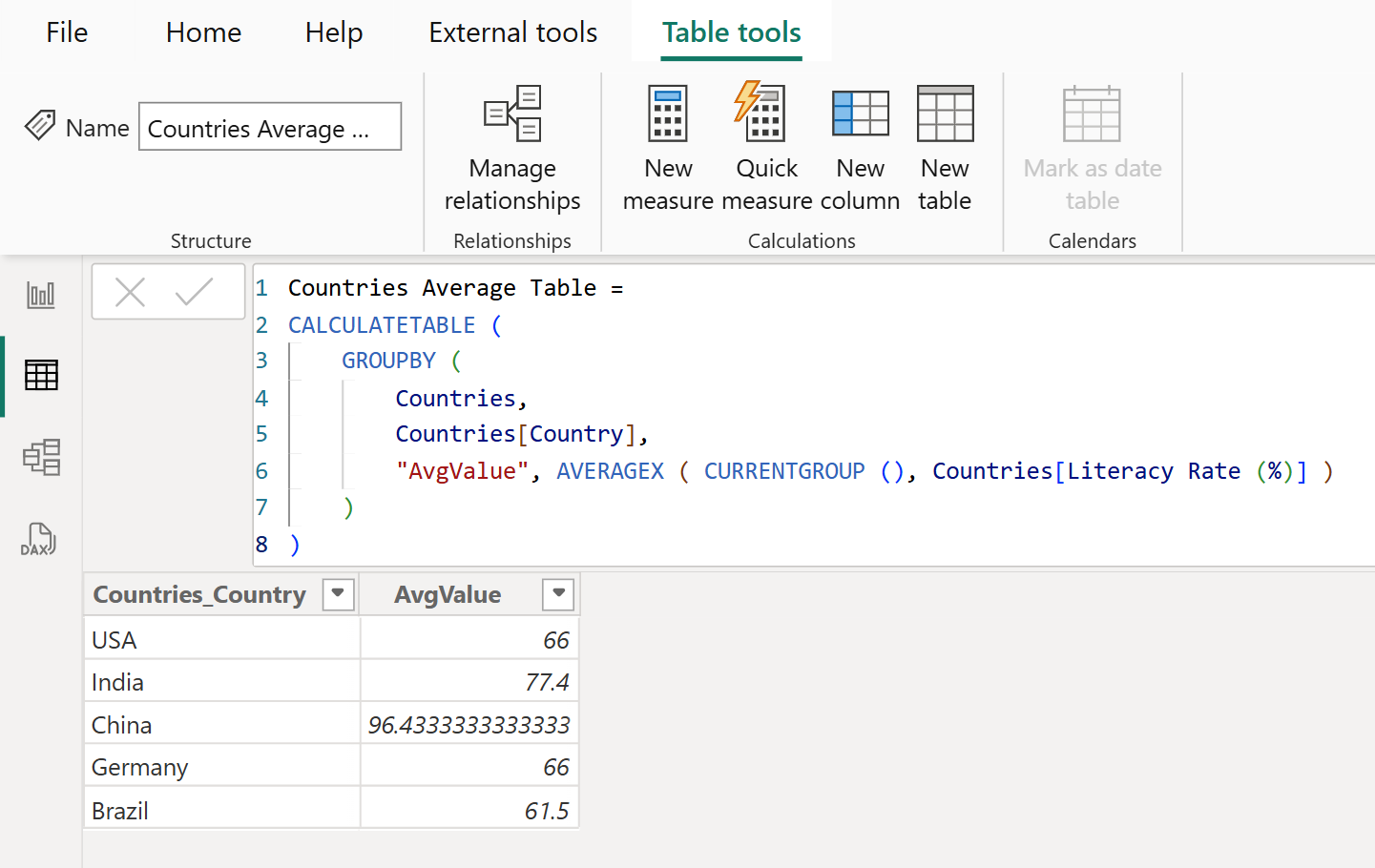Viewport: 1375px width, 868px height.
Task: Add a New column to the table
Action: coord(860,148)
